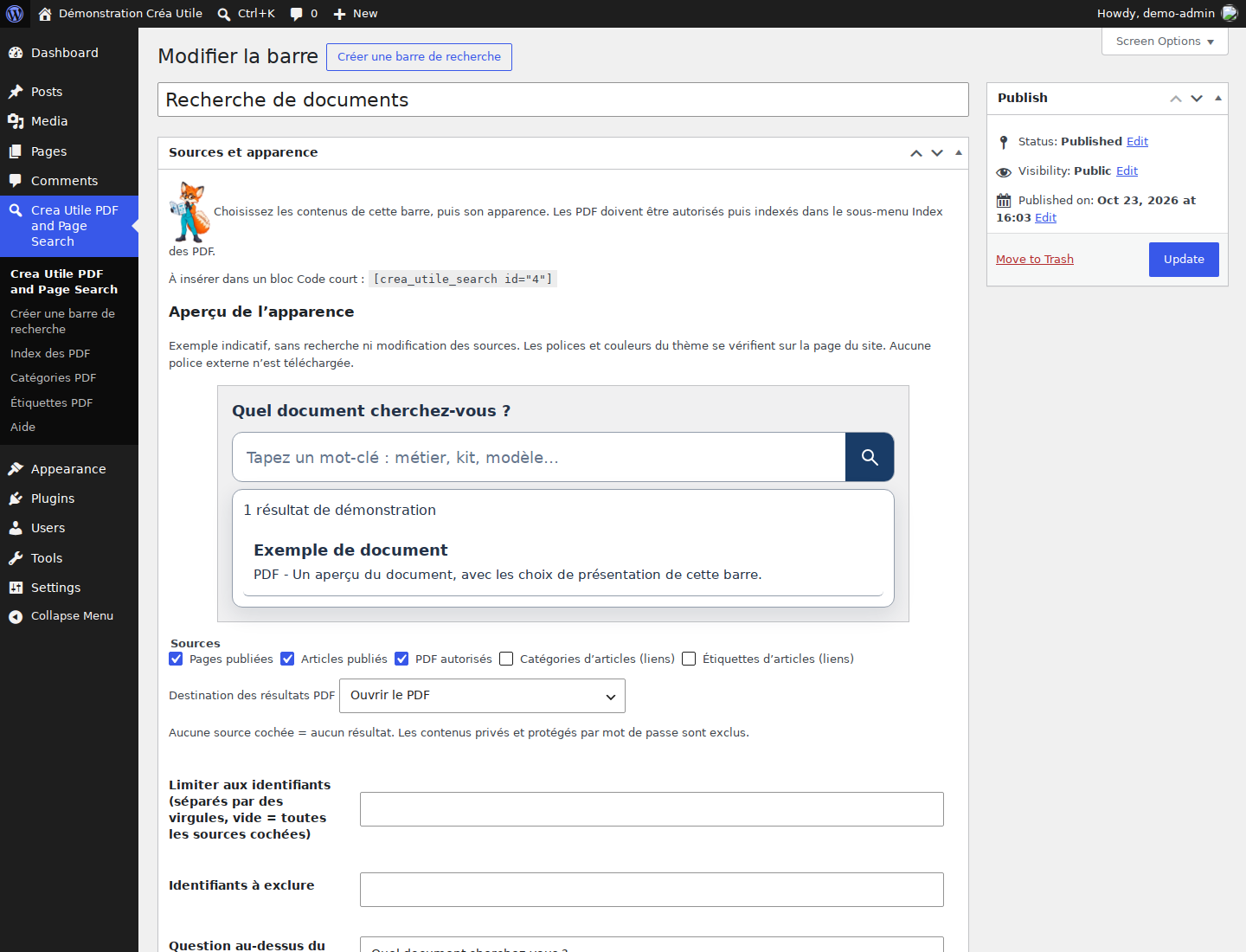Click the bar title field Recherche de documents
1246x952 pixels.
tap(563, 100)
